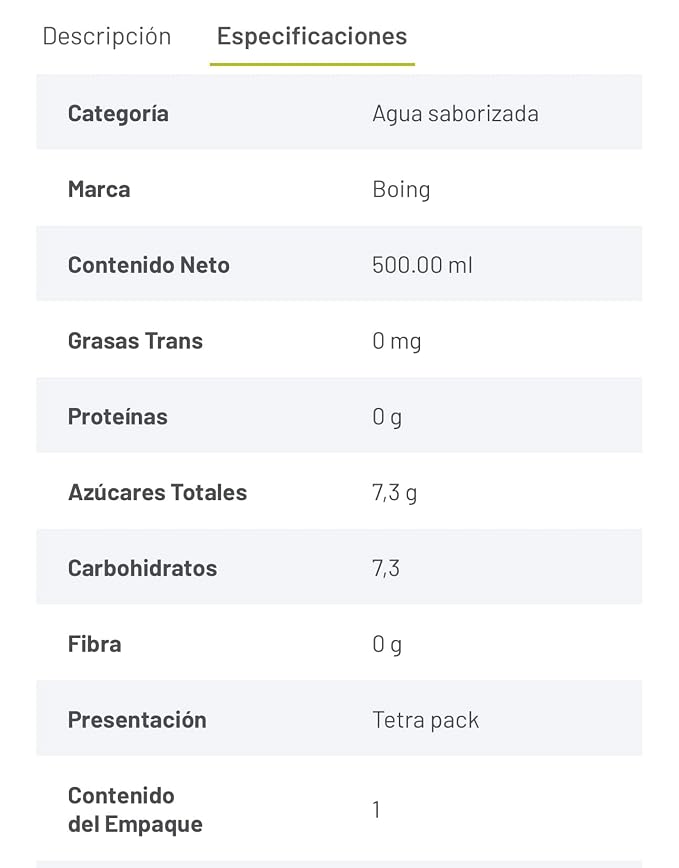Click the Agua saborizada value
Image resolution: width=679 pixels, height=868 pixels.
coord(455,114)
